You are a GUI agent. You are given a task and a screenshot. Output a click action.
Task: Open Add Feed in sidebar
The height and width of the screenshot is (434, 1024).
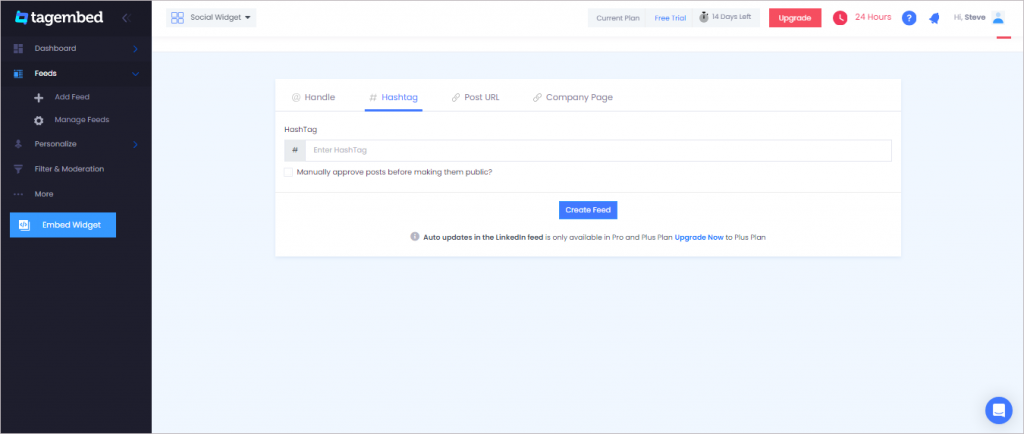click(72, 97)
